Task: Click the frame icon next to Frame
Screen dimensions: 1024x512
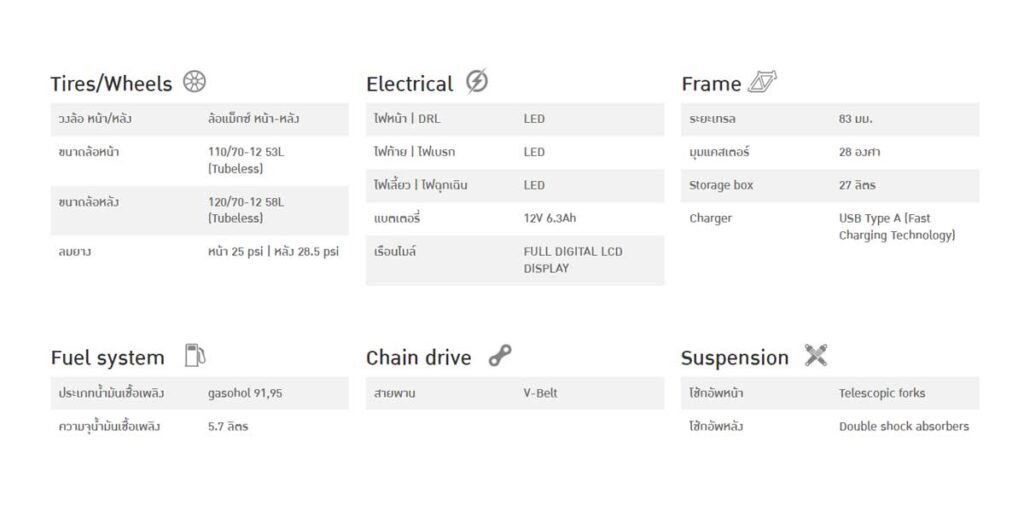Action: click(x=762, y=82)
